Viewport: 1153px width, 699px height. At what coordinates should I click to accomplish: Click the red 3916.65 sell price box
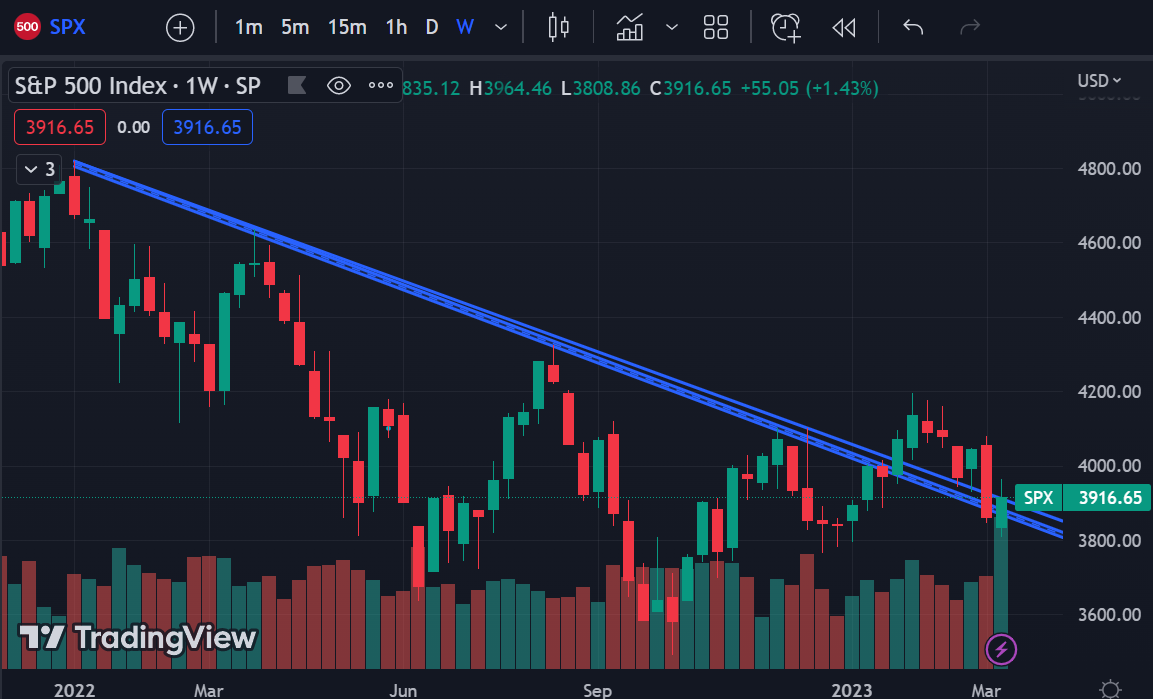coord(60,127)
